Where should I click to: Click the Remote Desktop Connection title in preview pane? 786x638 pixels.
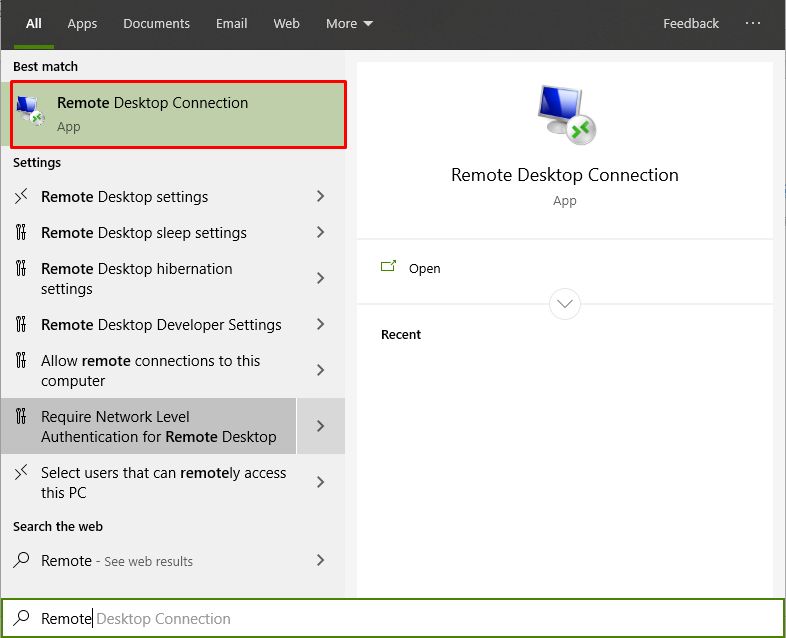click(565, 175)
